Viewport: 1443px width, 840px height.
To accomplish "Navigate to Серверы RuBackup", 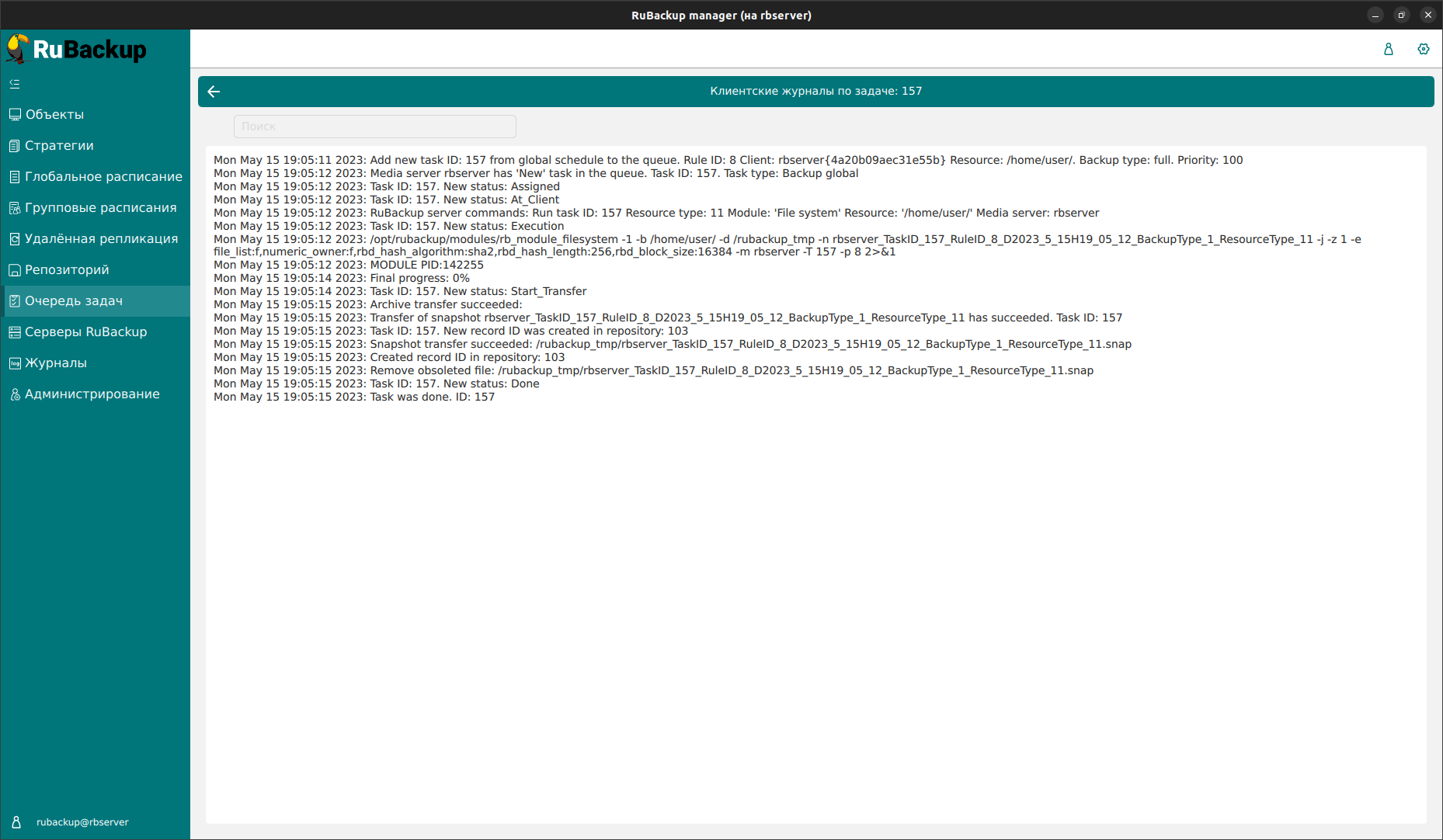I will [85, 332].
